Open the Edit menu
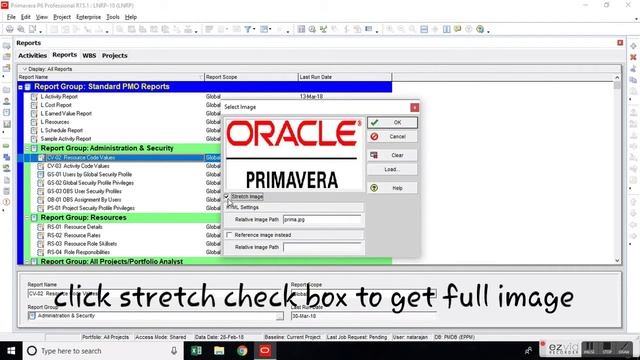 click(x=26, y=17)
